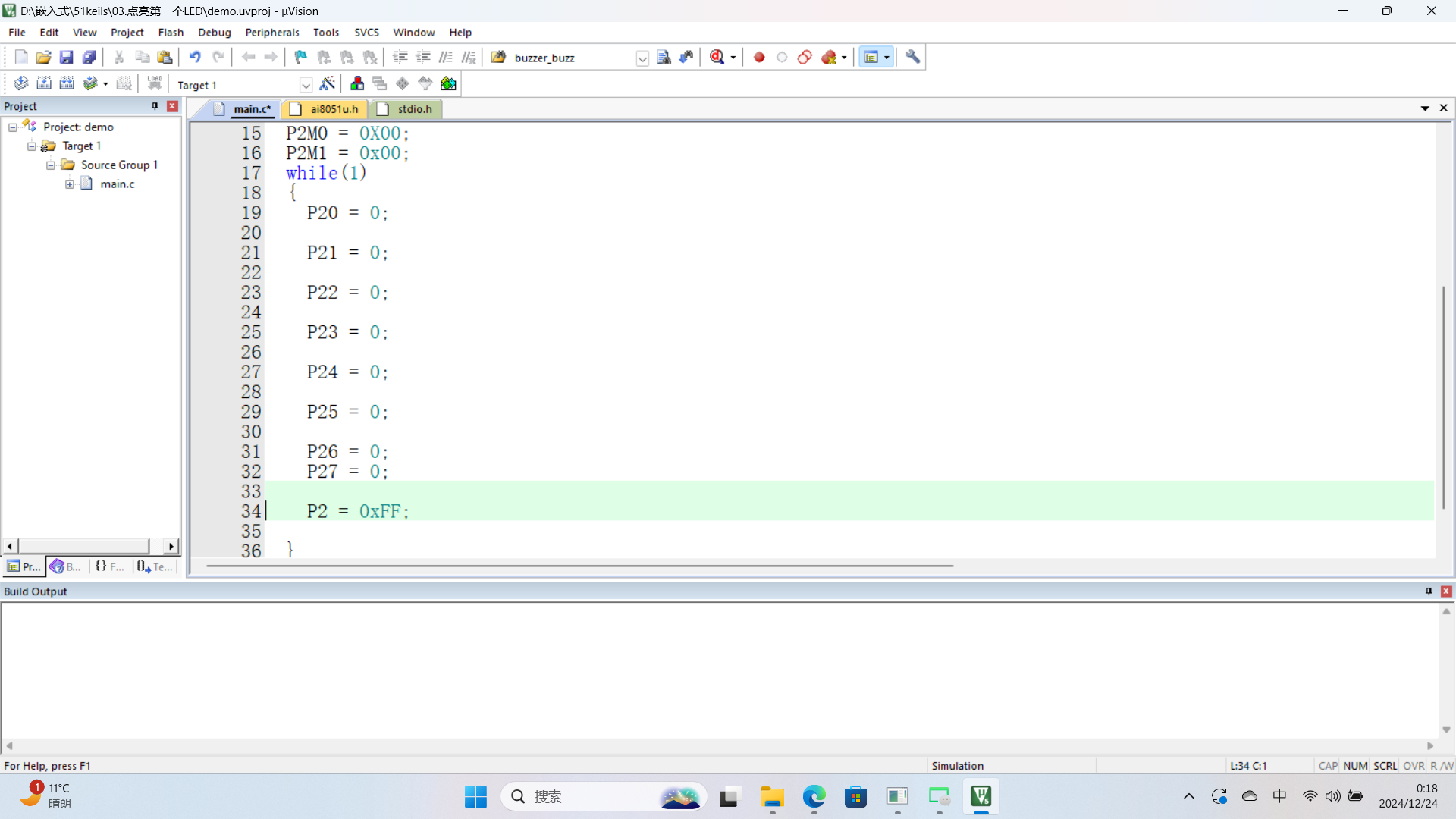Indent selected lines icon
1456x819 pixels.
pyautogui.click(x=400, y=57)
